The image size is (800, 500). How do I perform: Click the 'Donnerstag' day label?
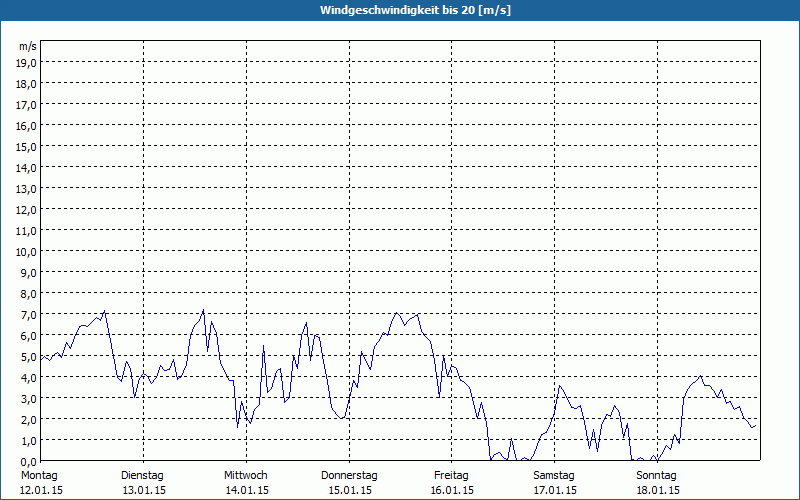coord(349,476)
